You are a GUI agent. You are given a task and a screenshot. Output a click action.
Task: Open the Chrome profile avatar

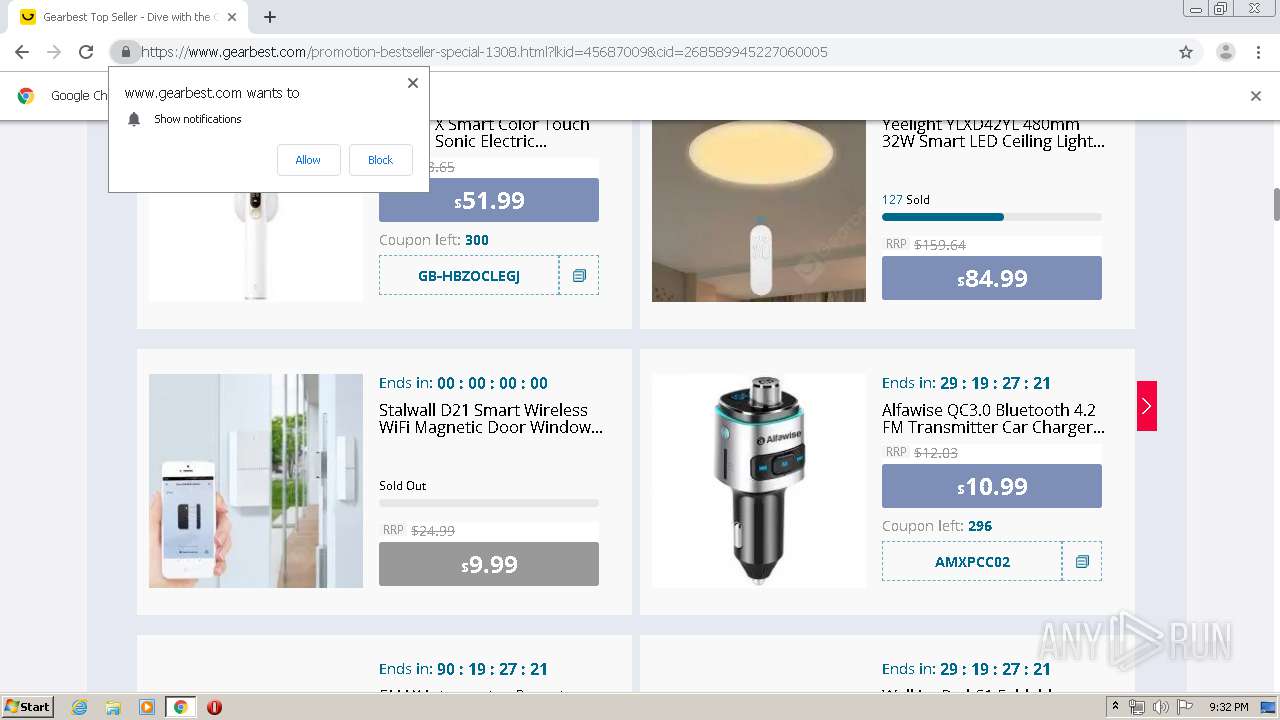1225,52
